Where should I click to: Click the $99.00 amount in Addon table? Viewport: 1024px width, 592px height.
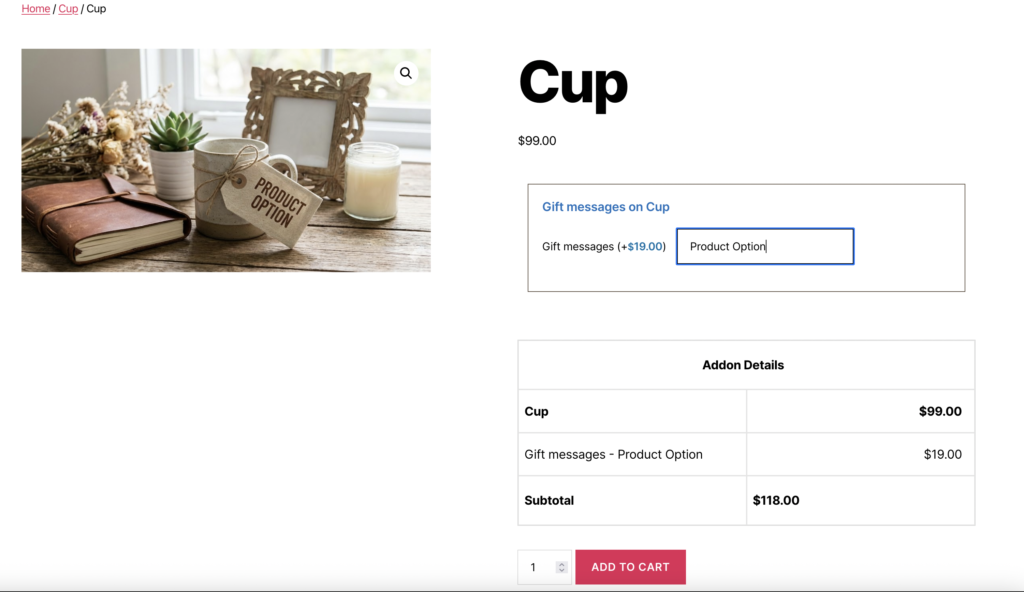point(940,411)
